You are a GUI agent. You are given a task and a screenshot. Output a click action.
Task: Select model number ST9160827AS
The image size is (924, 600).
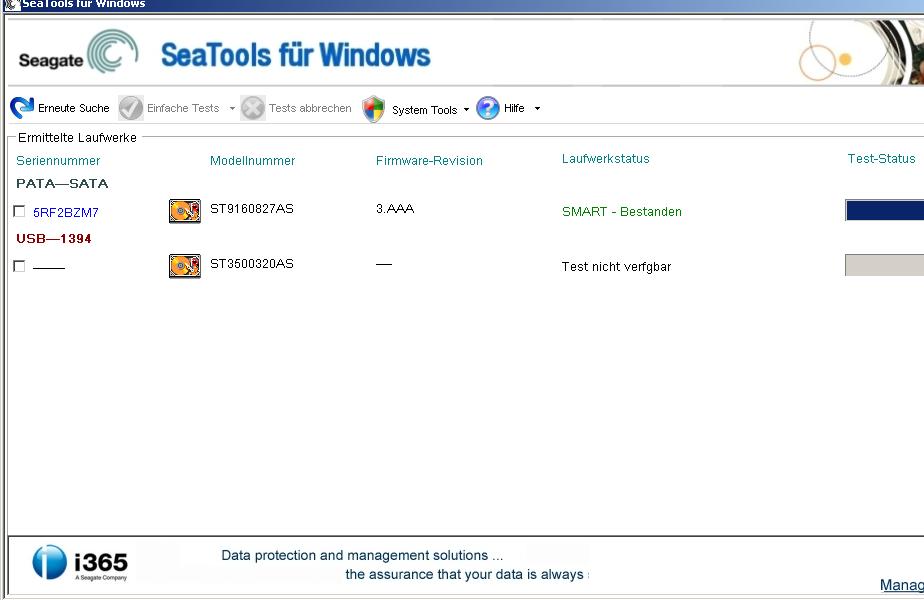pyautogui.click(x=252, y=209)
